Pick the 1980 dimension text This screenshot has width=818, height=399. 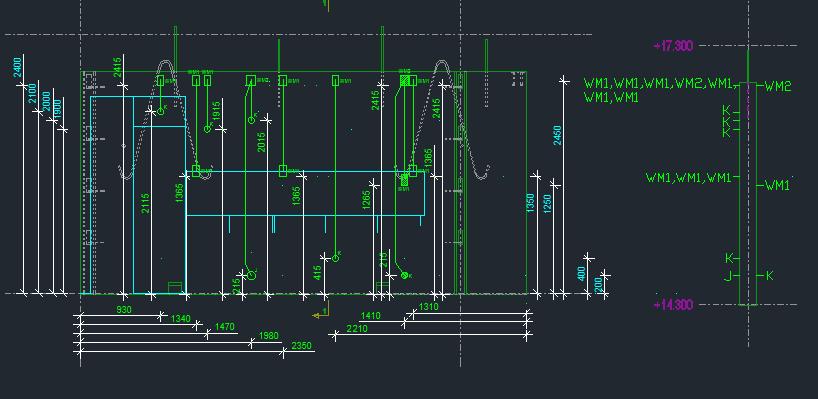pos(269,335)
